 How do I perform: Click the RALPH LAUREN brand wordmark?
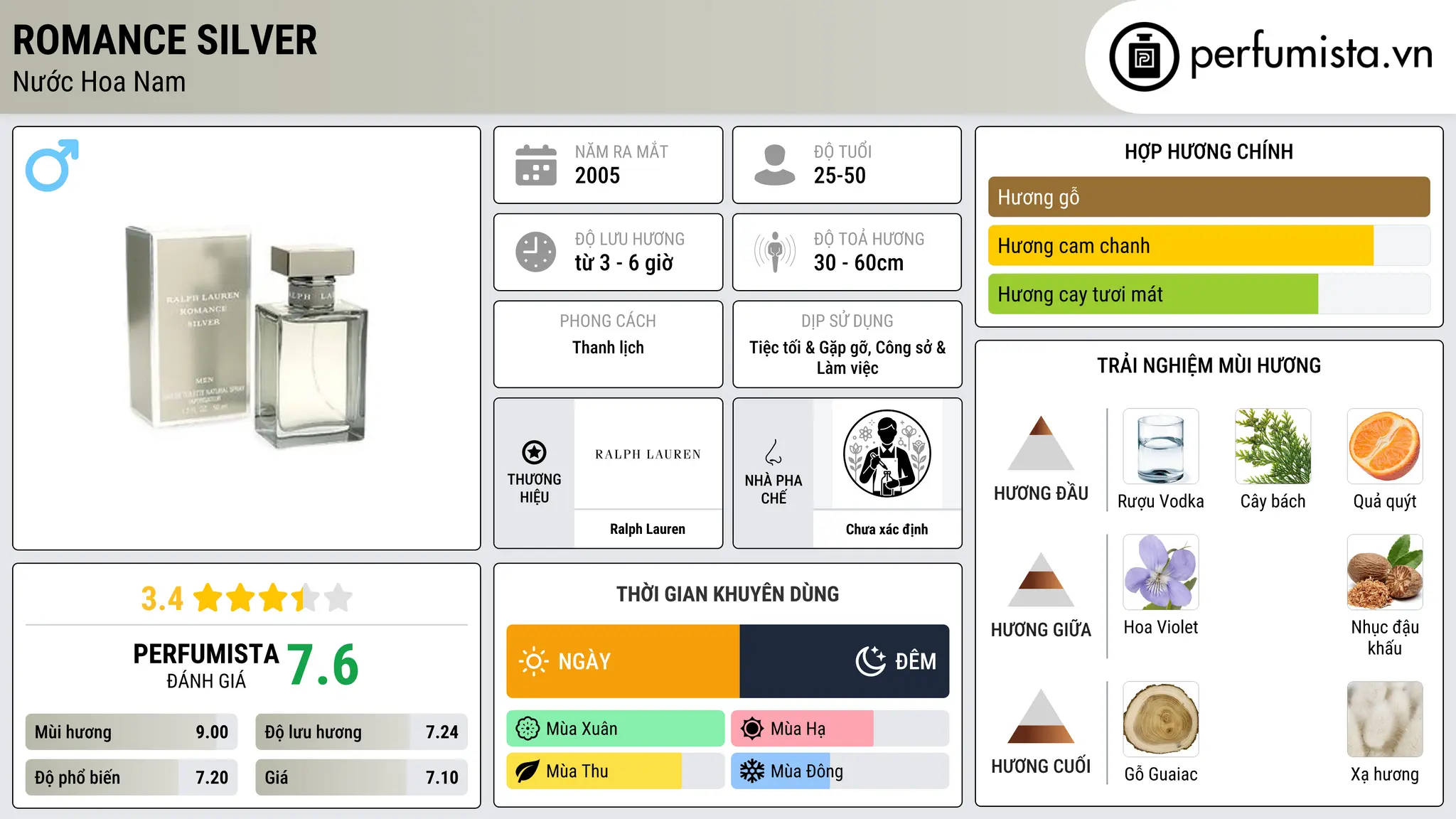(648, 454)
